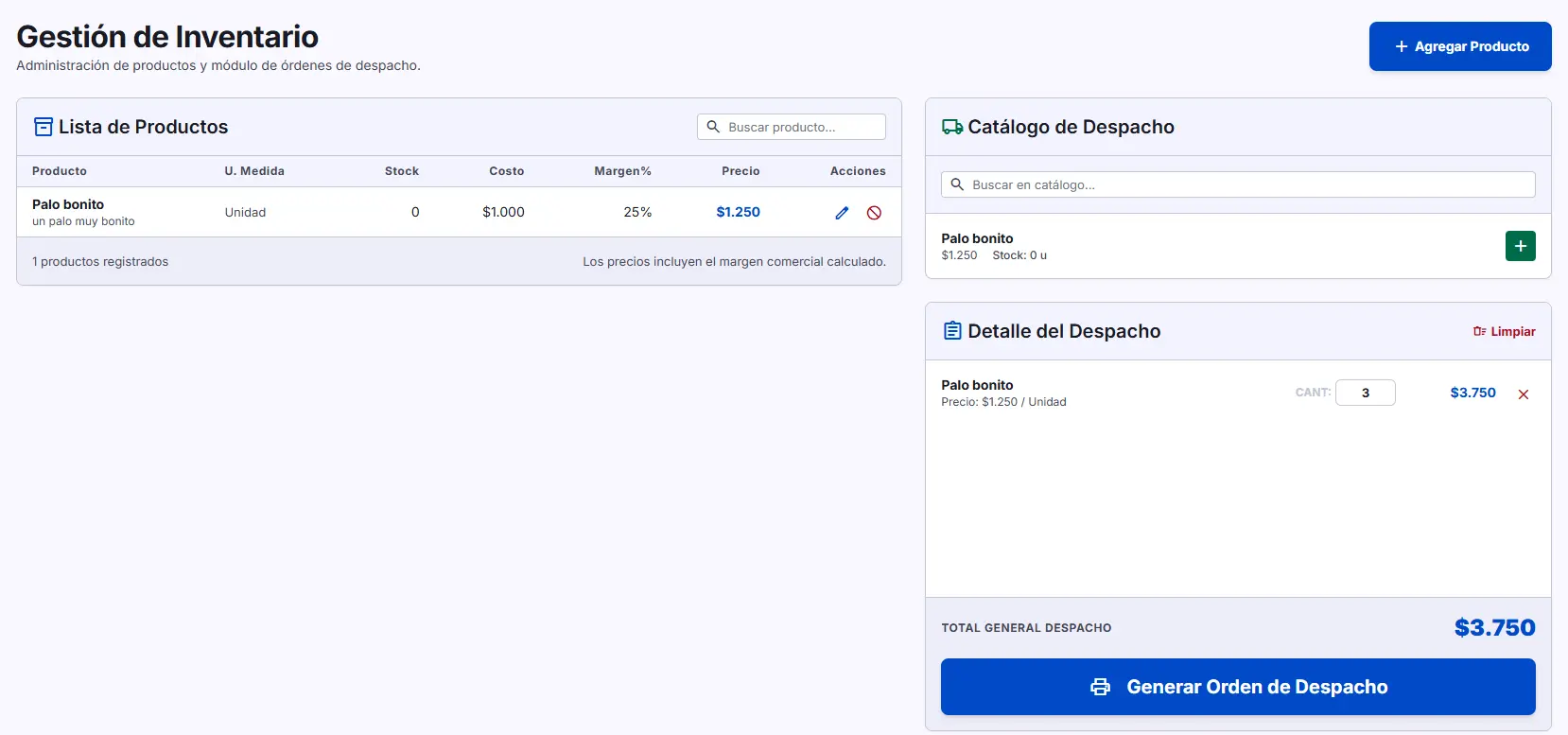Click Limpiar to clear dispatch detail
The height and width of the screenshot is (735, 1568).
tap(1504, 332)
